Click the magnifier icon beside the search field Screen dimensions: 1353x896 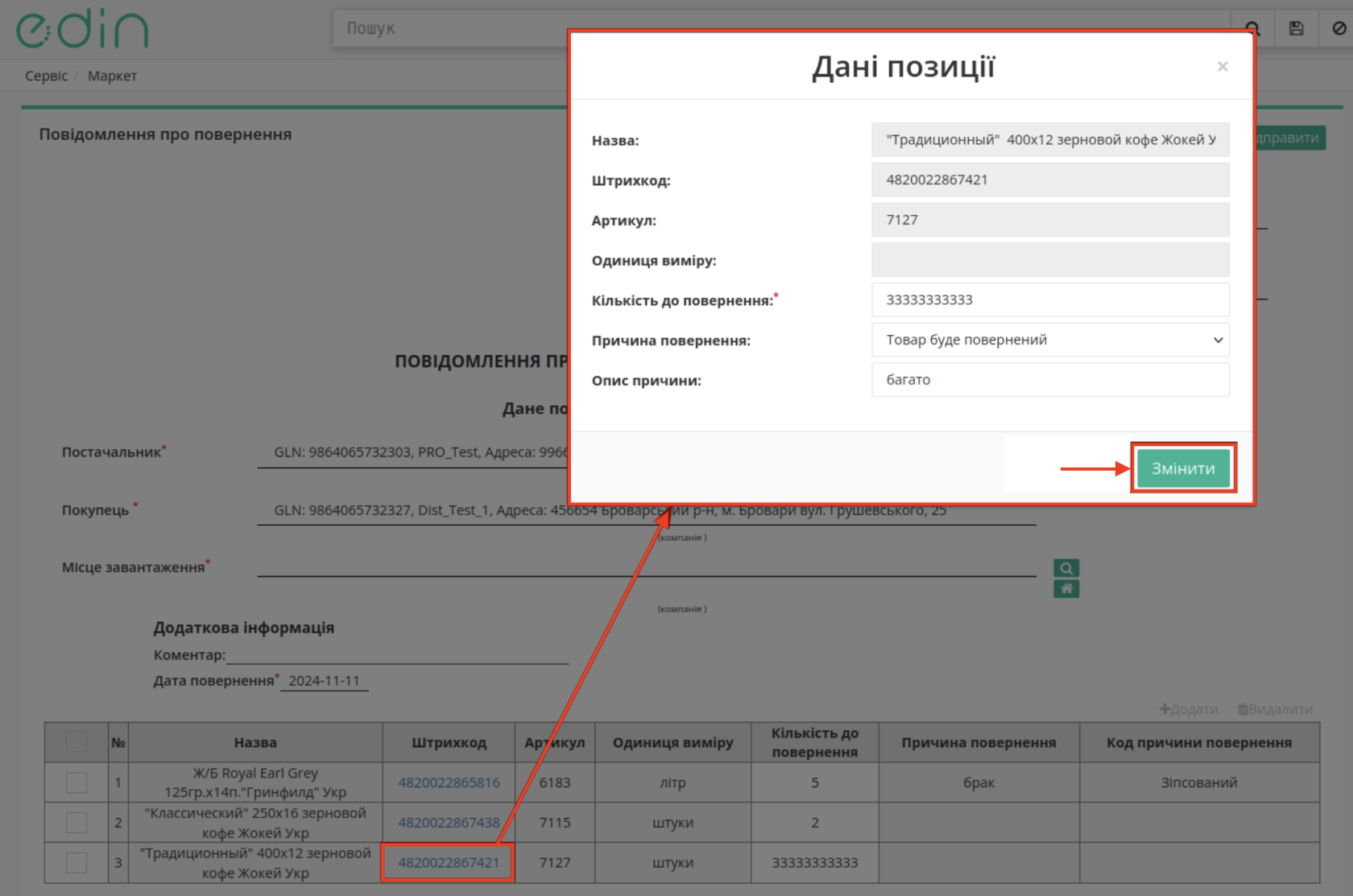pos(1254,29)
